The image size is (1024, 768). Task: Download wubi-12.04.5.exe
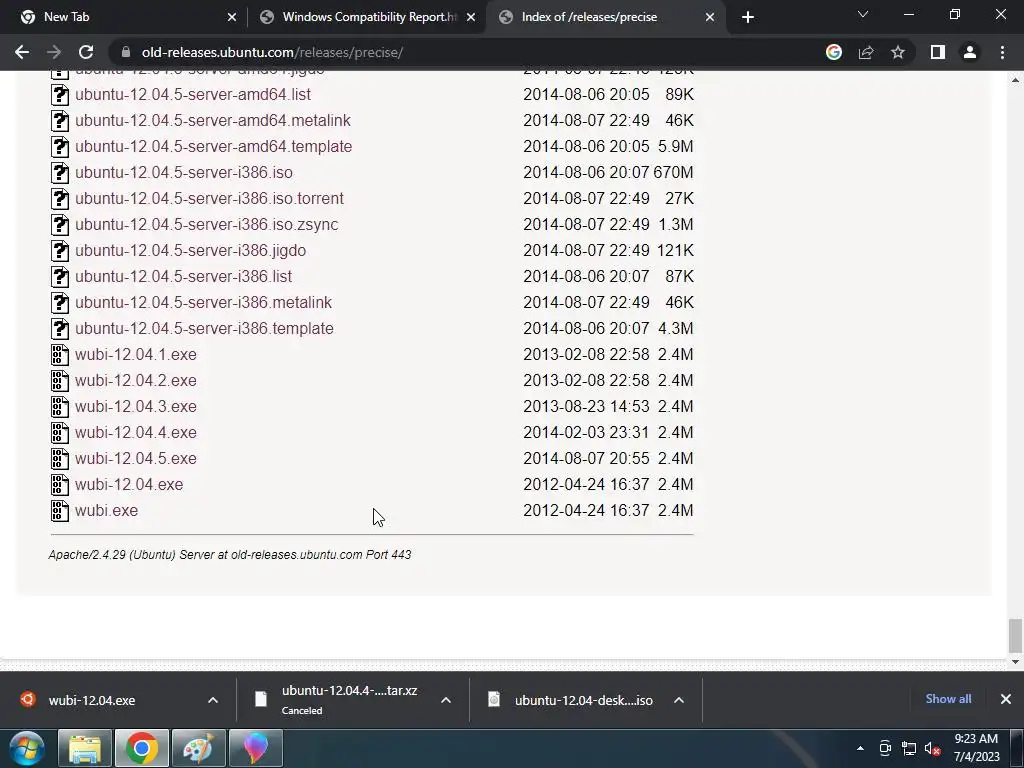click(x=136, y=458)
